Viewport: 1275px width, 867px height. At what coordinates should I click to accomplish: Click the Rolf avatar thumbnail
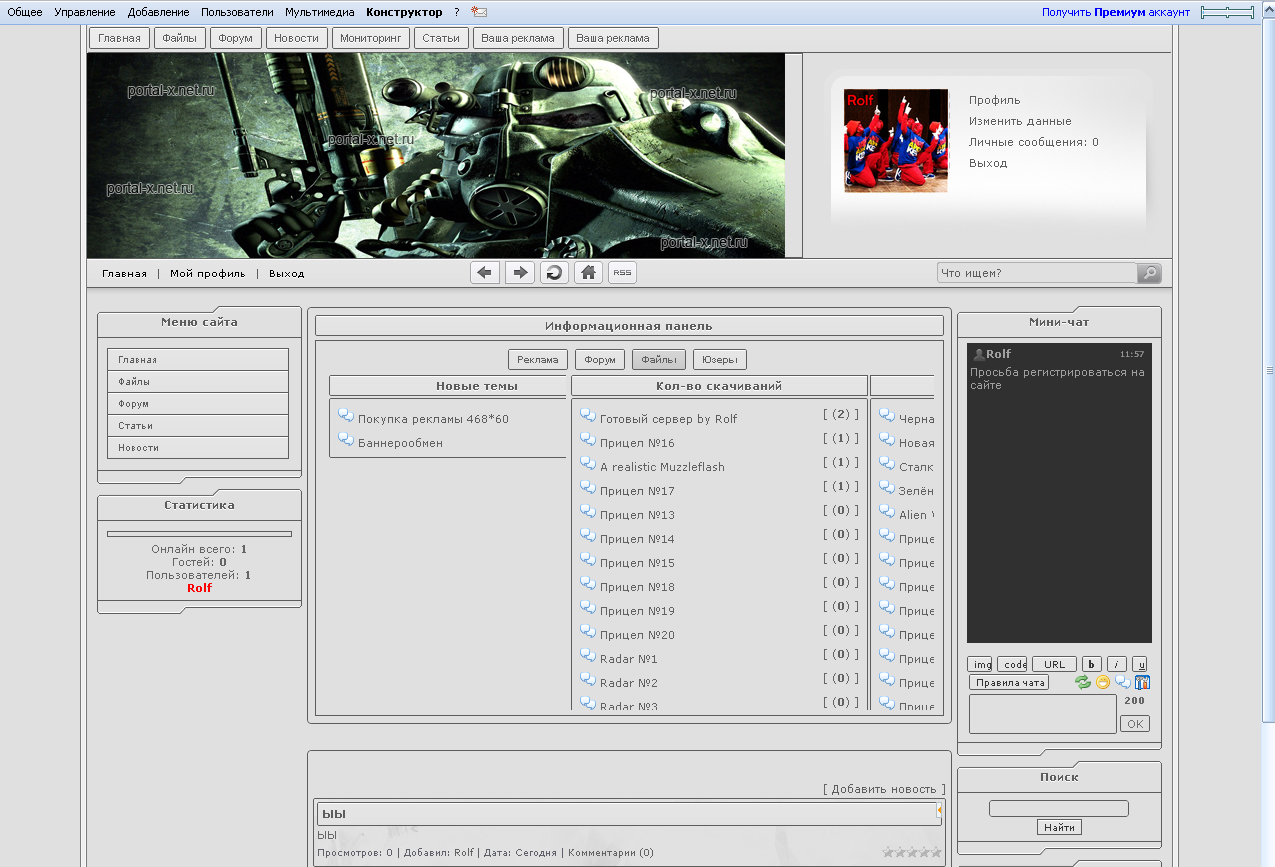point(896,140)
